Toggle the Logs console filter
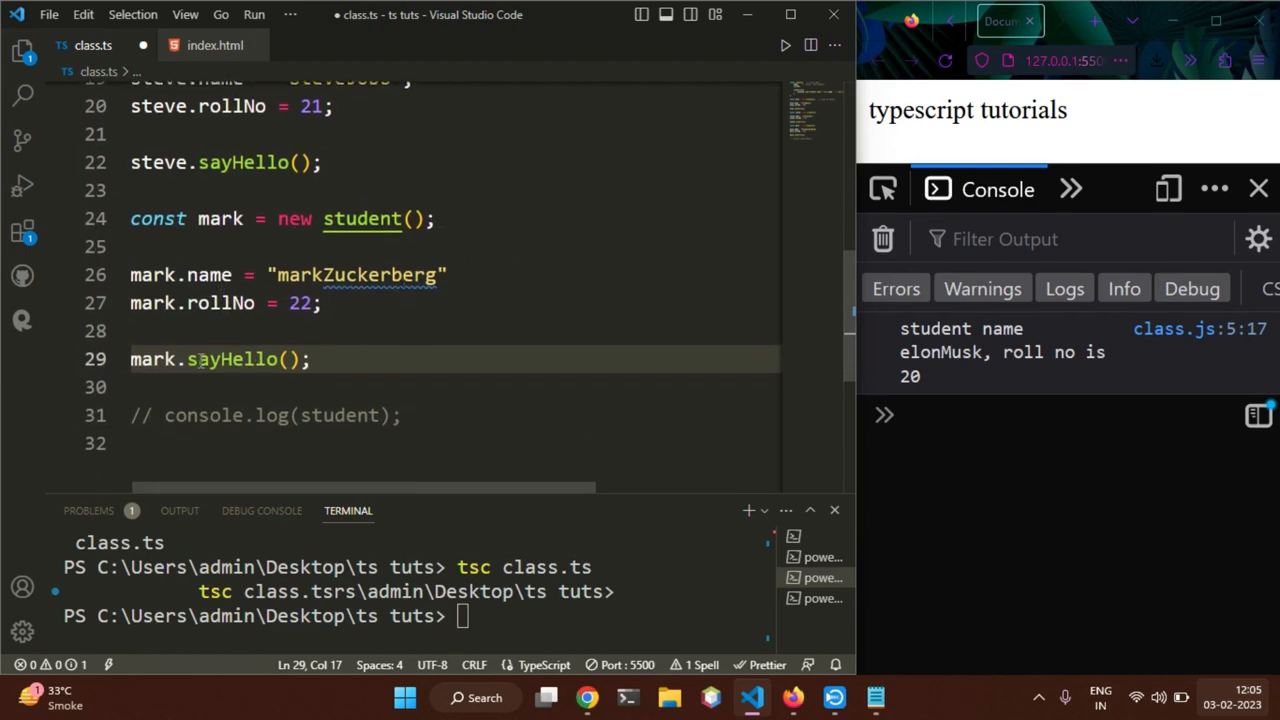 [x=1065, y=289]
